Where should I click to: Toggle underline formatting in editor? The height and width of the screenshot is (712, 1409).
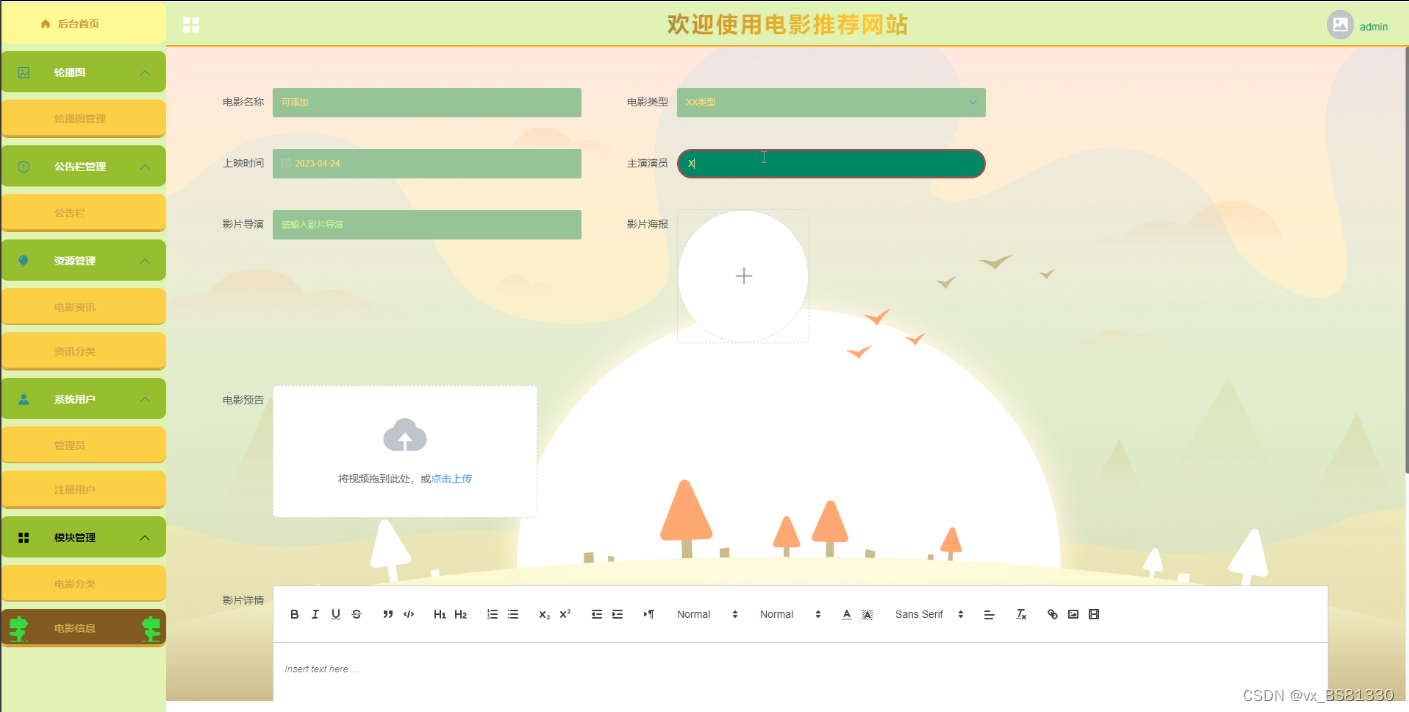coord(336,614)
